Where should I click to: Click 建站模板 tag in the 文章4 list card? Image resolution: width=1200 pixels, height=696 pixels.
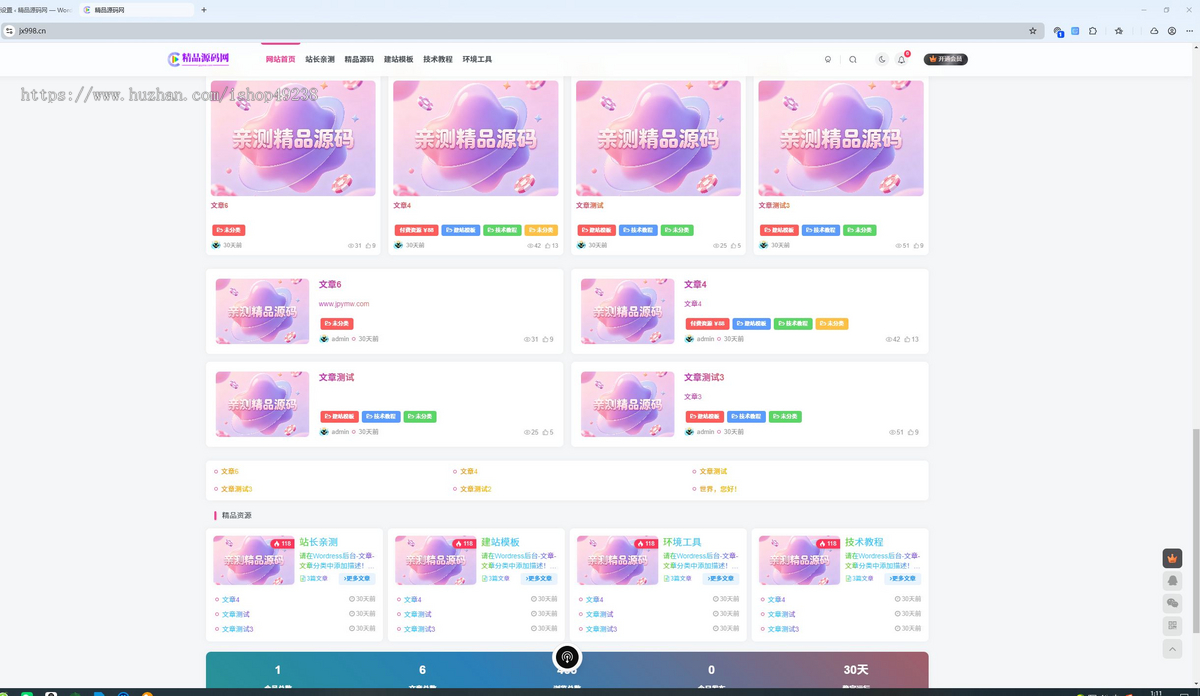(751, 323)
